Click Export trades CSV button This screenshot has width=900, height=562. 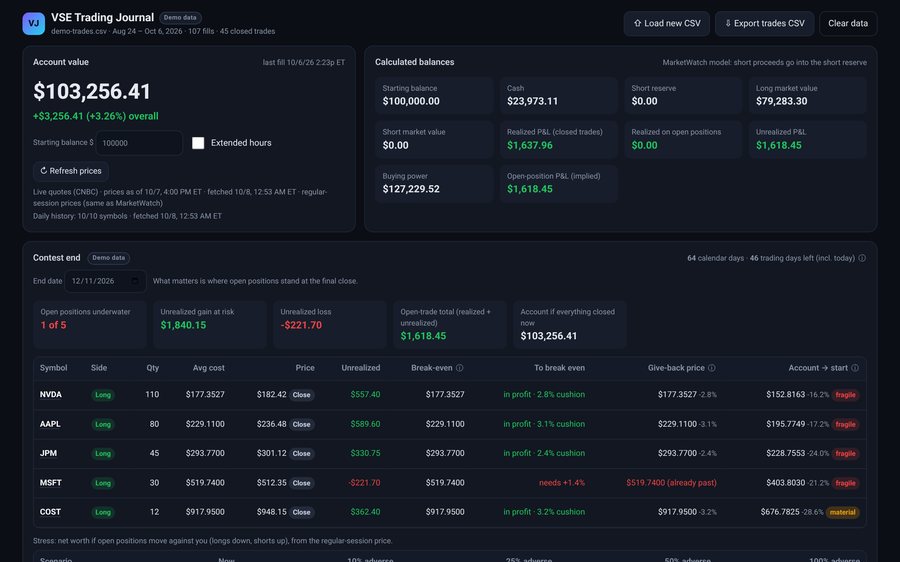tap(765, 24)
